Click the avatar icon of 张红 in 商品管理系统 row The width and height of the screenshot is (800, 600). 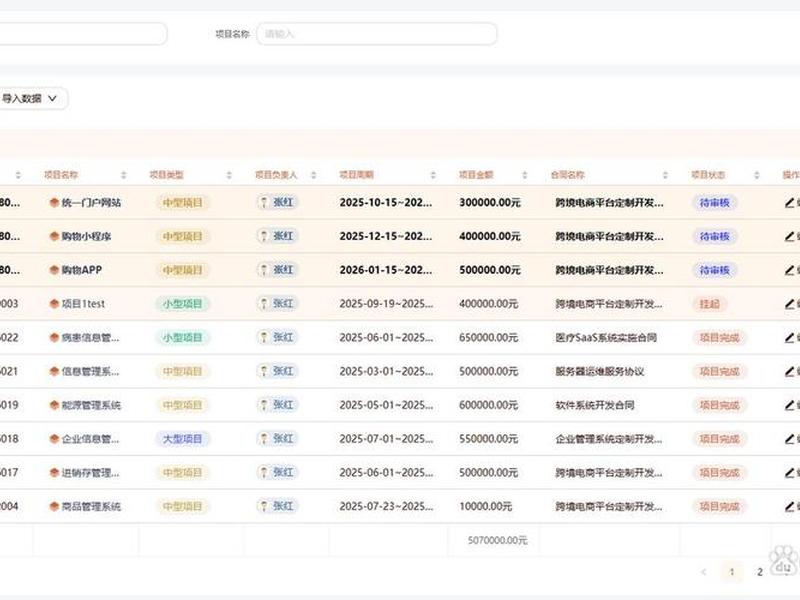tap(264, 506)
